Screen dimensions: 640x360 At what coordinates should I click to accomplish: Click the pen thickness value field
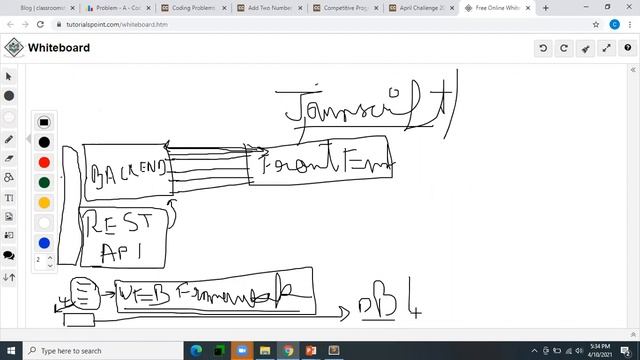[40, 260]
